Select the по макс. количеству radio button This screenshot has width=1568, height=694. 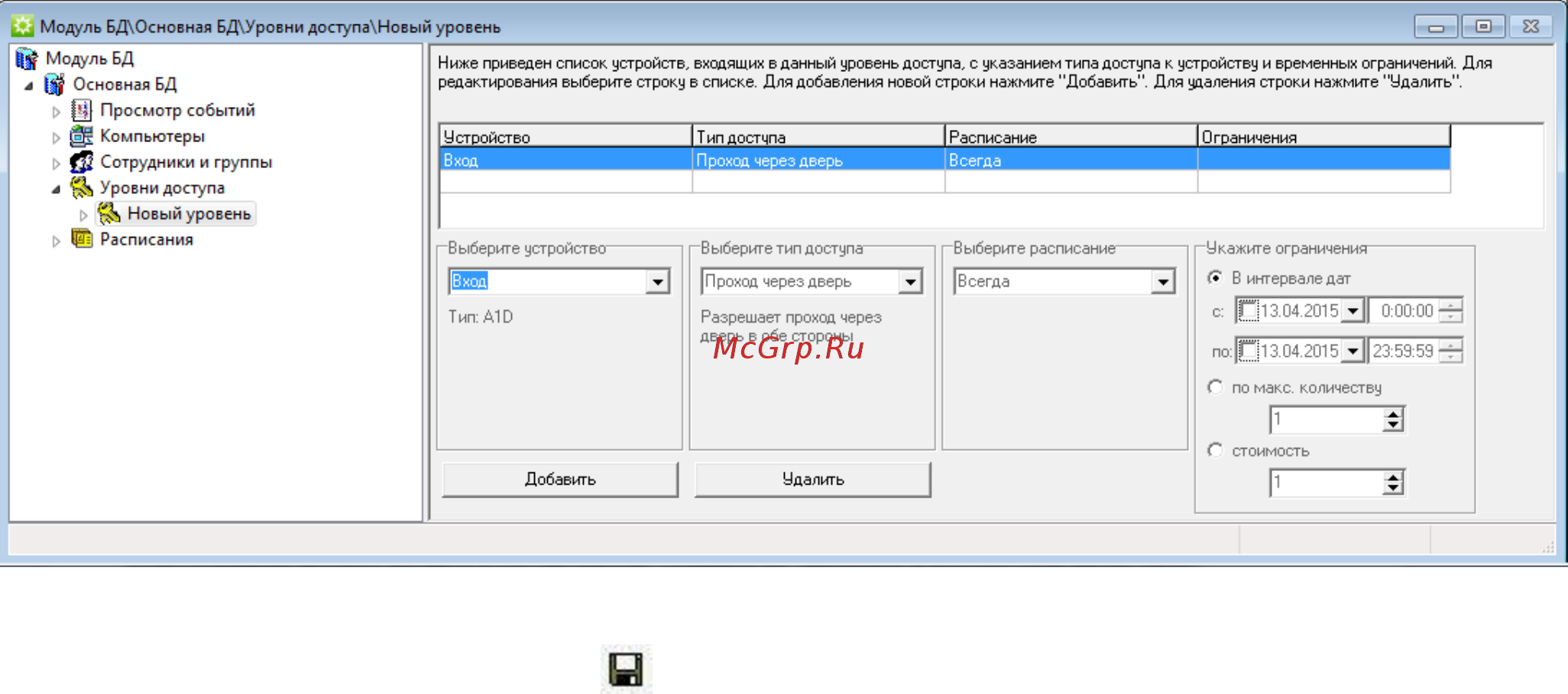pyautogui.click(x=1214, y=387)
